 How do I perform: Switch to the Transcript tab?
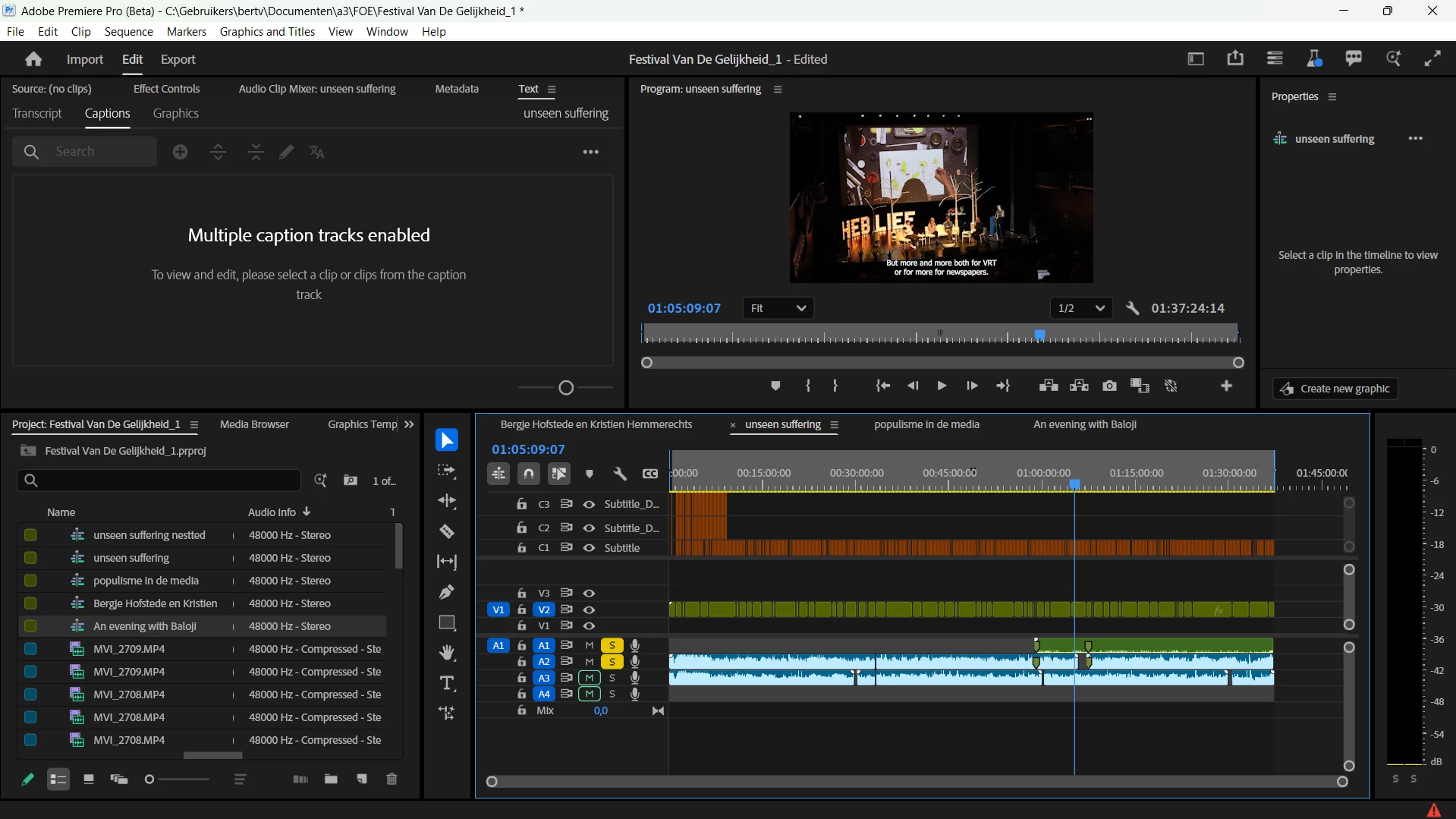point(37,113)
